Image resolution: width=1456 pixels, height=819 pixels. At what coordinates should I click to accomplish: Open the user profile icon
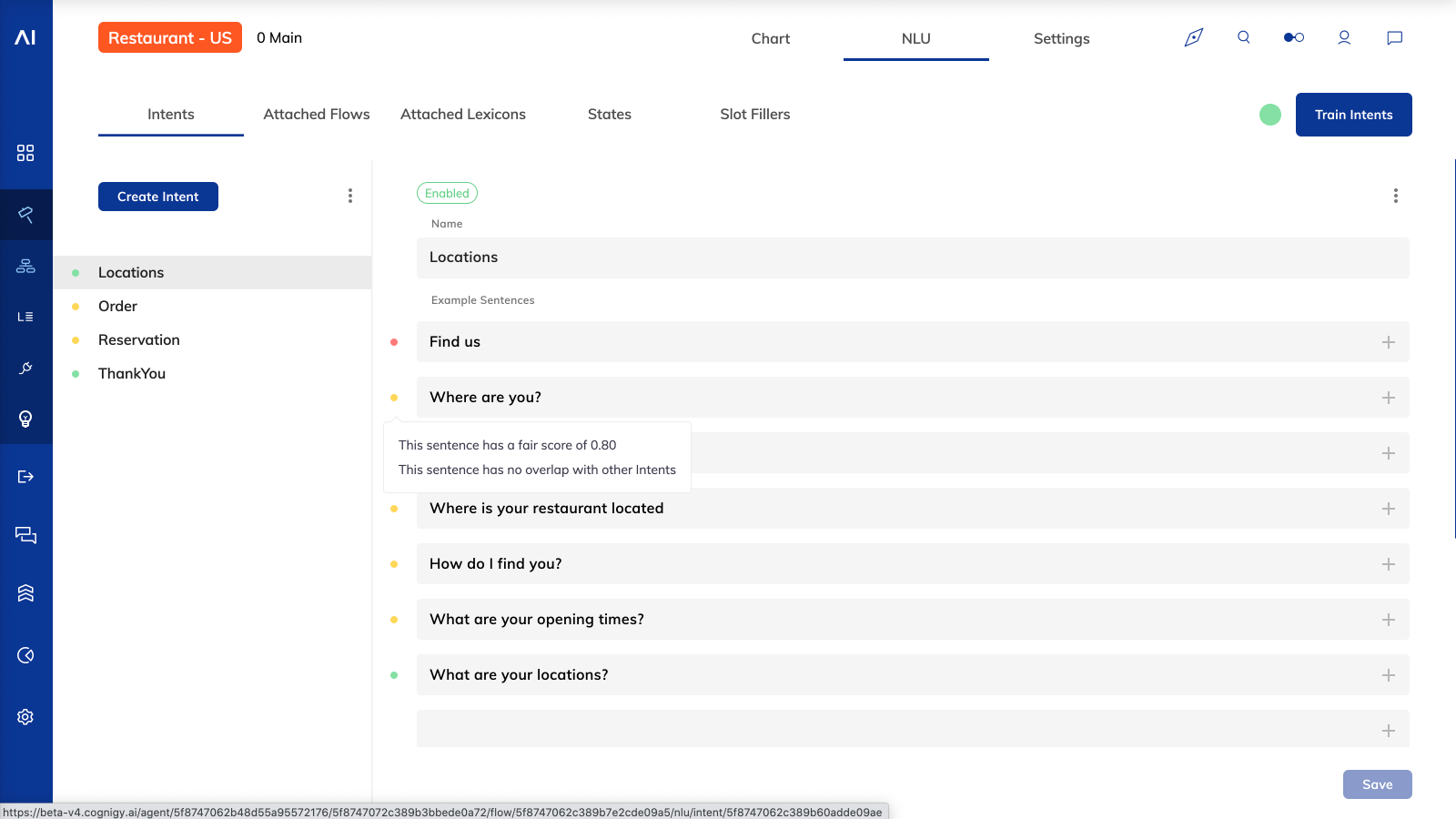point(1343,37)
